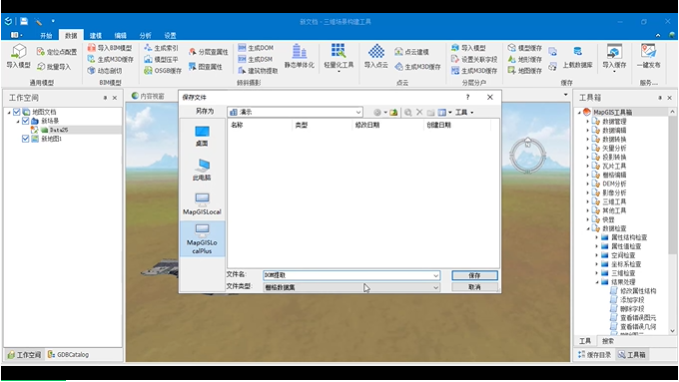Click 导入BIM模型 in the ribbon
The height and width of the screenshot is (382, 679).
click(110, 48)
